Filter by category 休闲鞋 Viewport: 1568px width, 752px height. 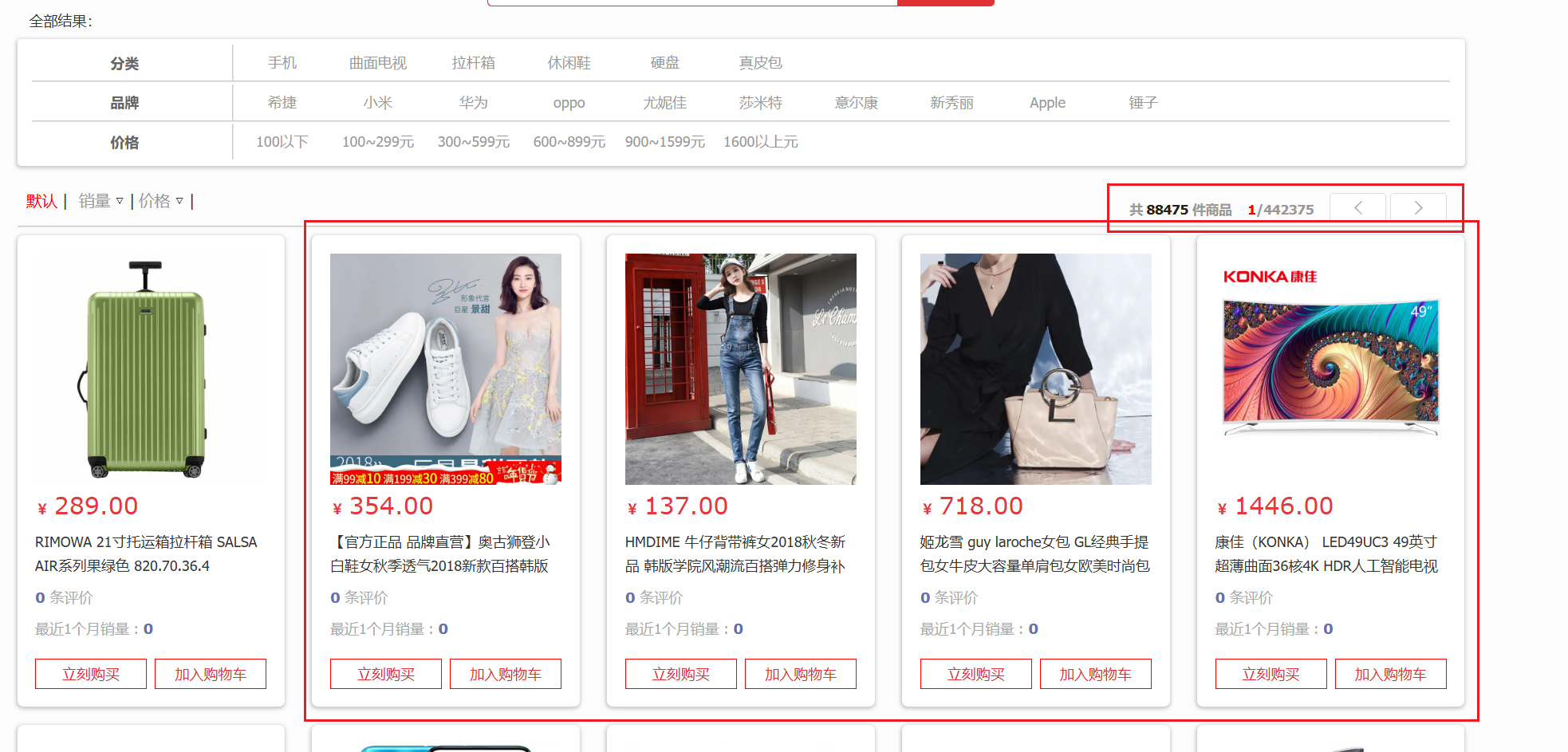[x=569, y=63]
